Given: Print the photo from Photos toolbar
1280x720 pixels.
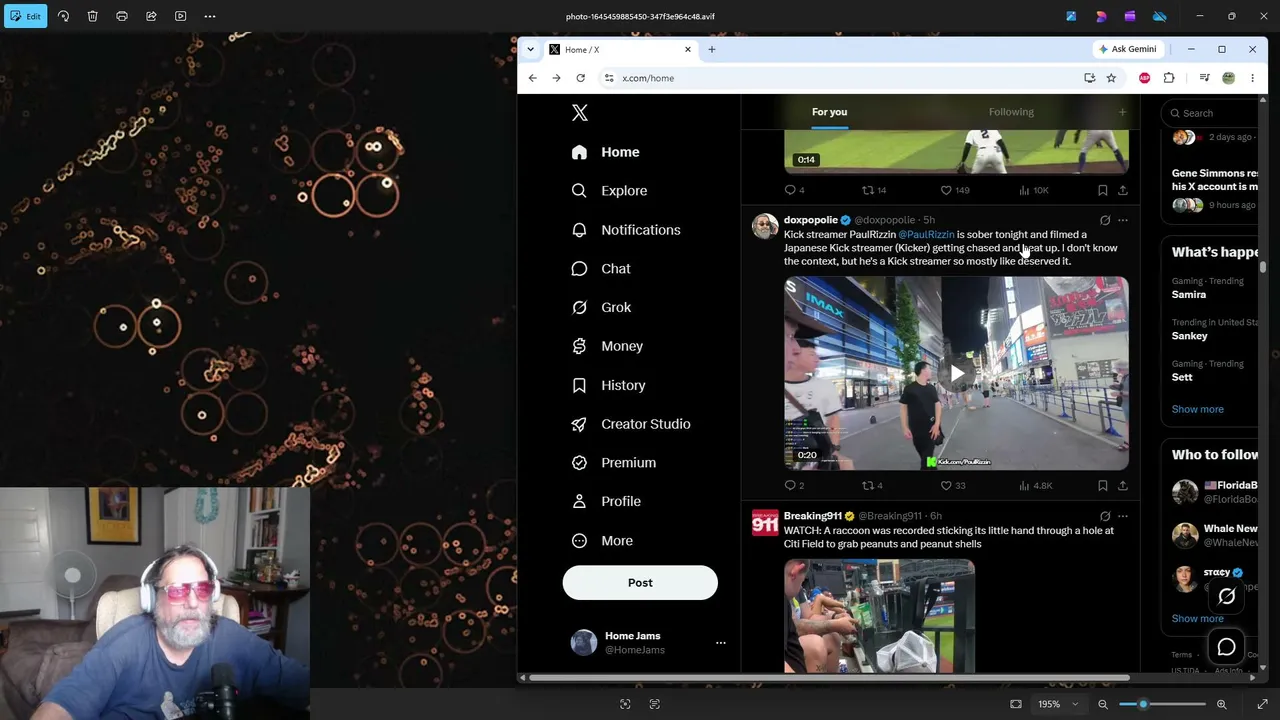Looking at the screenshot, I should pos(122,16).
